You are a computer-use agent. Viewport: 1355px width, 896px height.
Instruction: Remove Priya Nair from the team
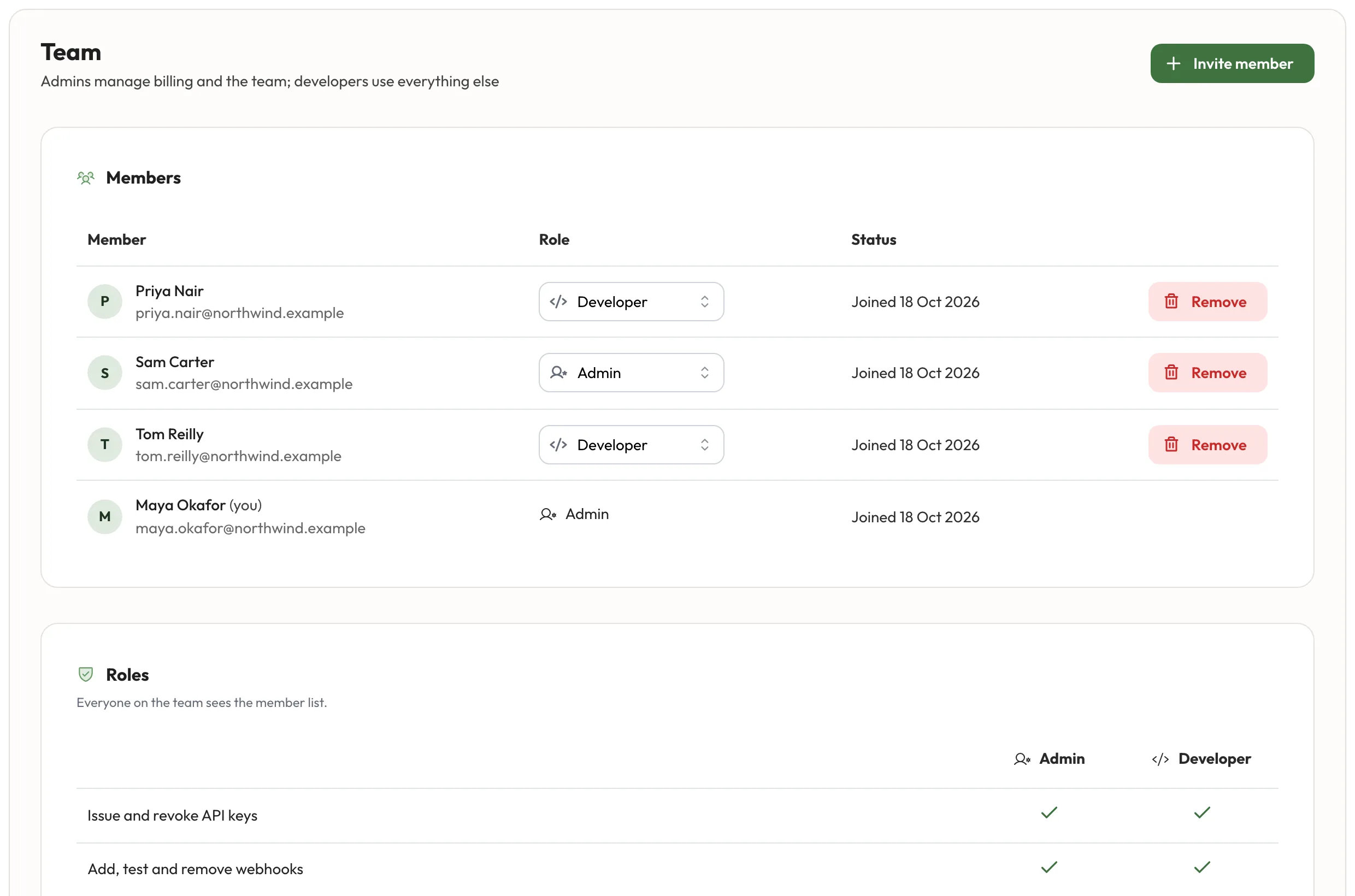pyautogui.click(x=1207, y=302)
